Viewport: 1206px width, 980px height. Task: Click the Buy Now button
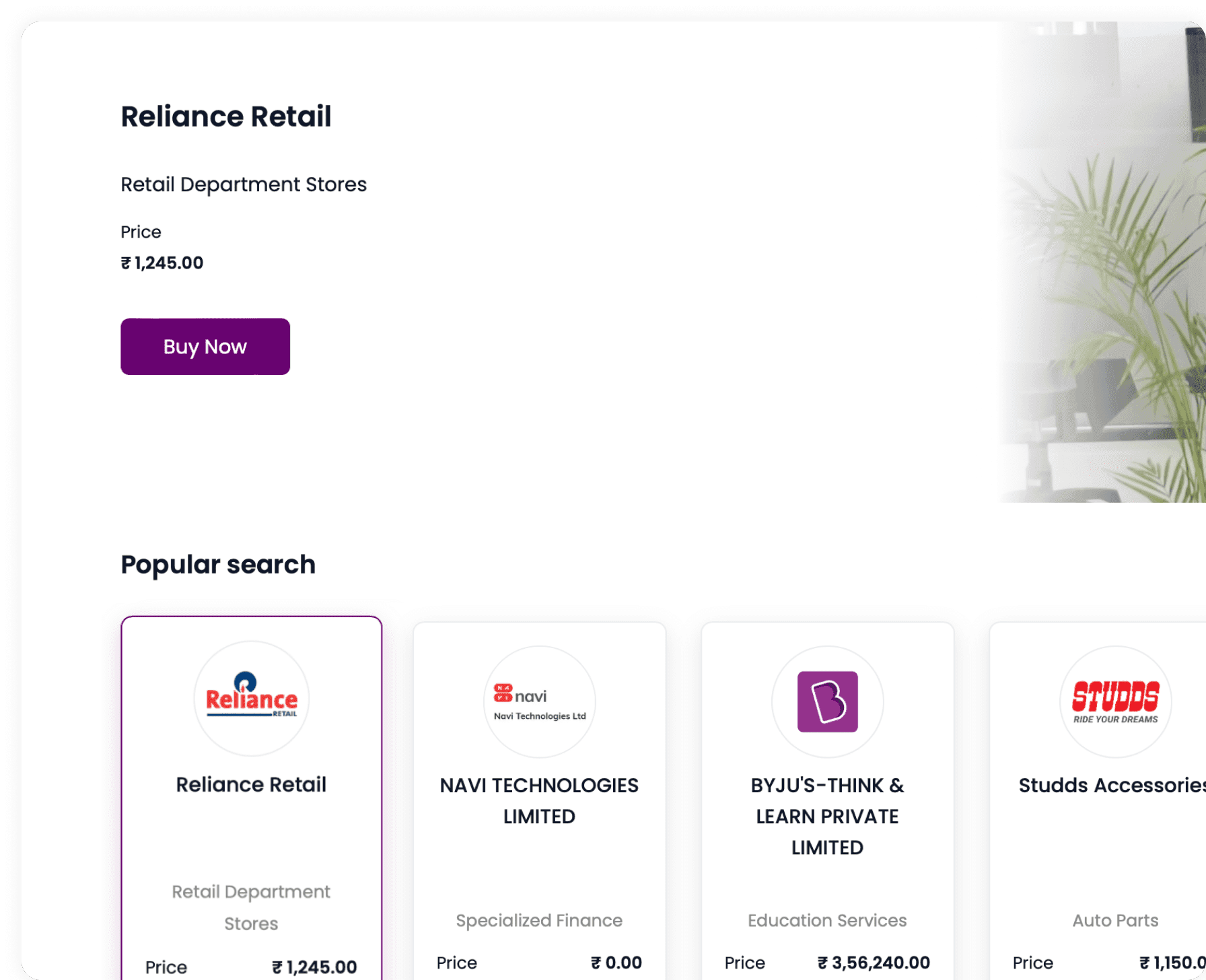pos(205,347)
